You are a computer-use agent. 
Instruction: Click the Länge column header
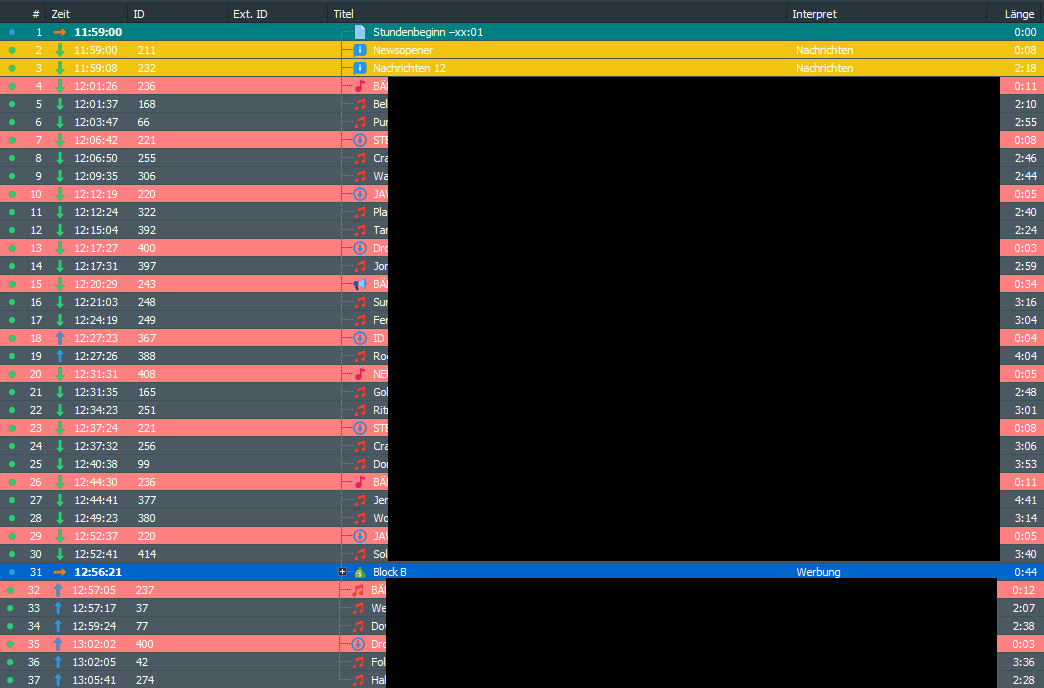(x=1019, y=14)
